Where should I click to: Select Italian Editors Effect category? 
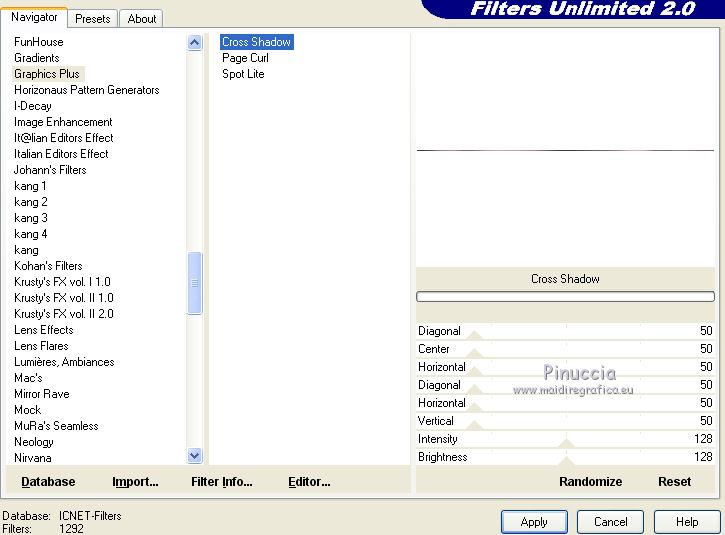[61, 154]
